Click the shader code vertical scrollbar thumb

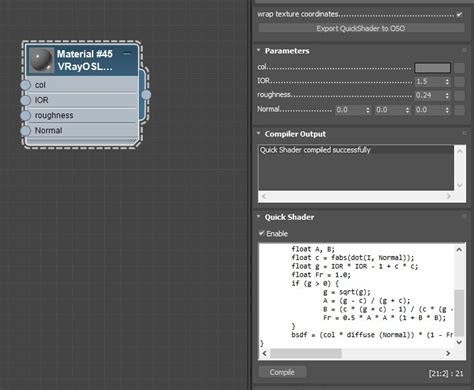tap(459, 313)
